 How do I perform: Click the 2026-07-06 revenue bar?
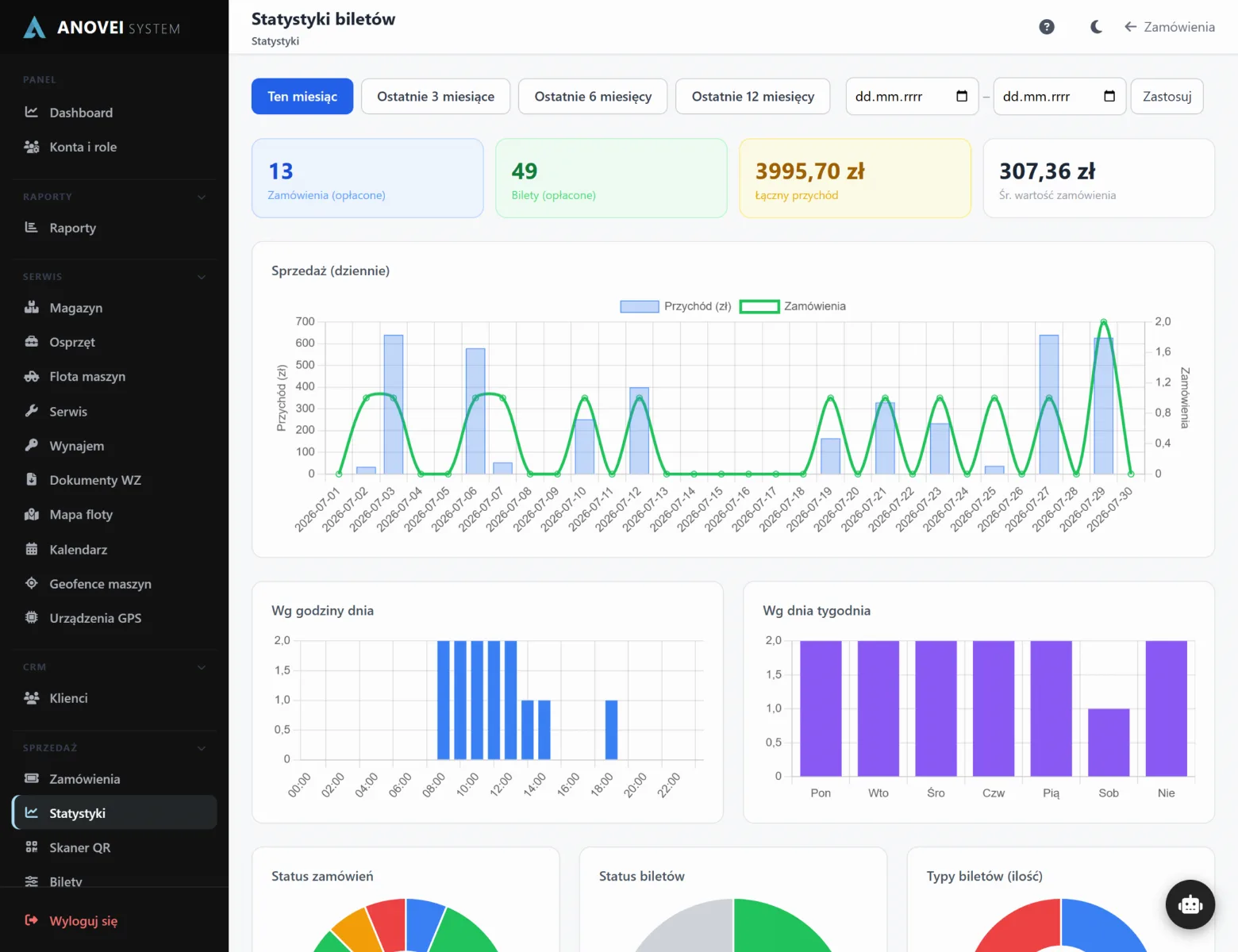[475, 411]
